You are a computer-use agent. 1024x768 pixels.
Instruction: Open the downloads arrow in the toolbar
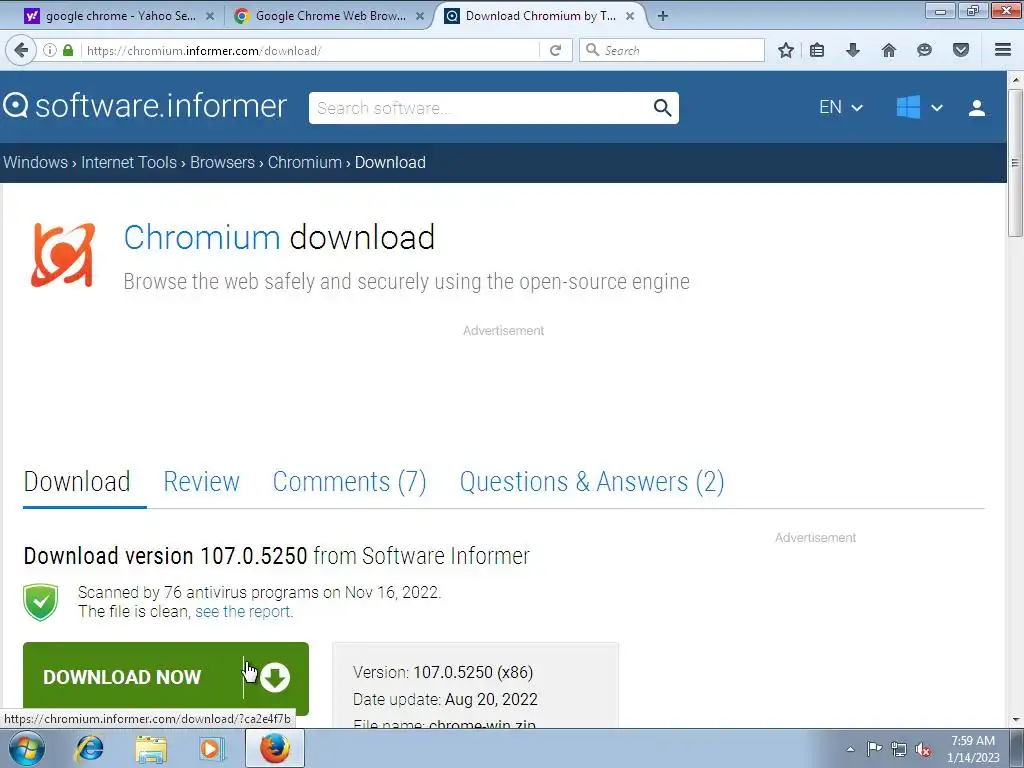click(x=853, y=50)
